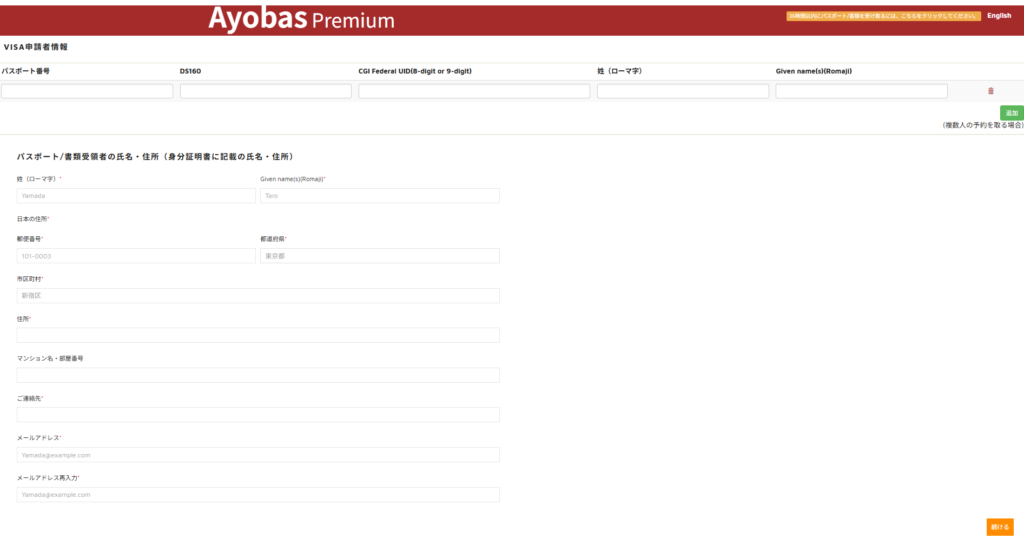This screenshot has width=1024, height=539.
Task: Select the applicant row 姓（ローマ字） field
Action: [x=683, y=91]
